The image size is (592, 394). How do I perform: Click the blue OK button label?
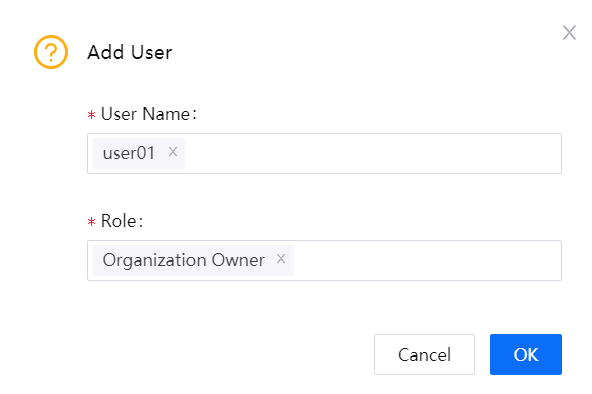(526, 355)
